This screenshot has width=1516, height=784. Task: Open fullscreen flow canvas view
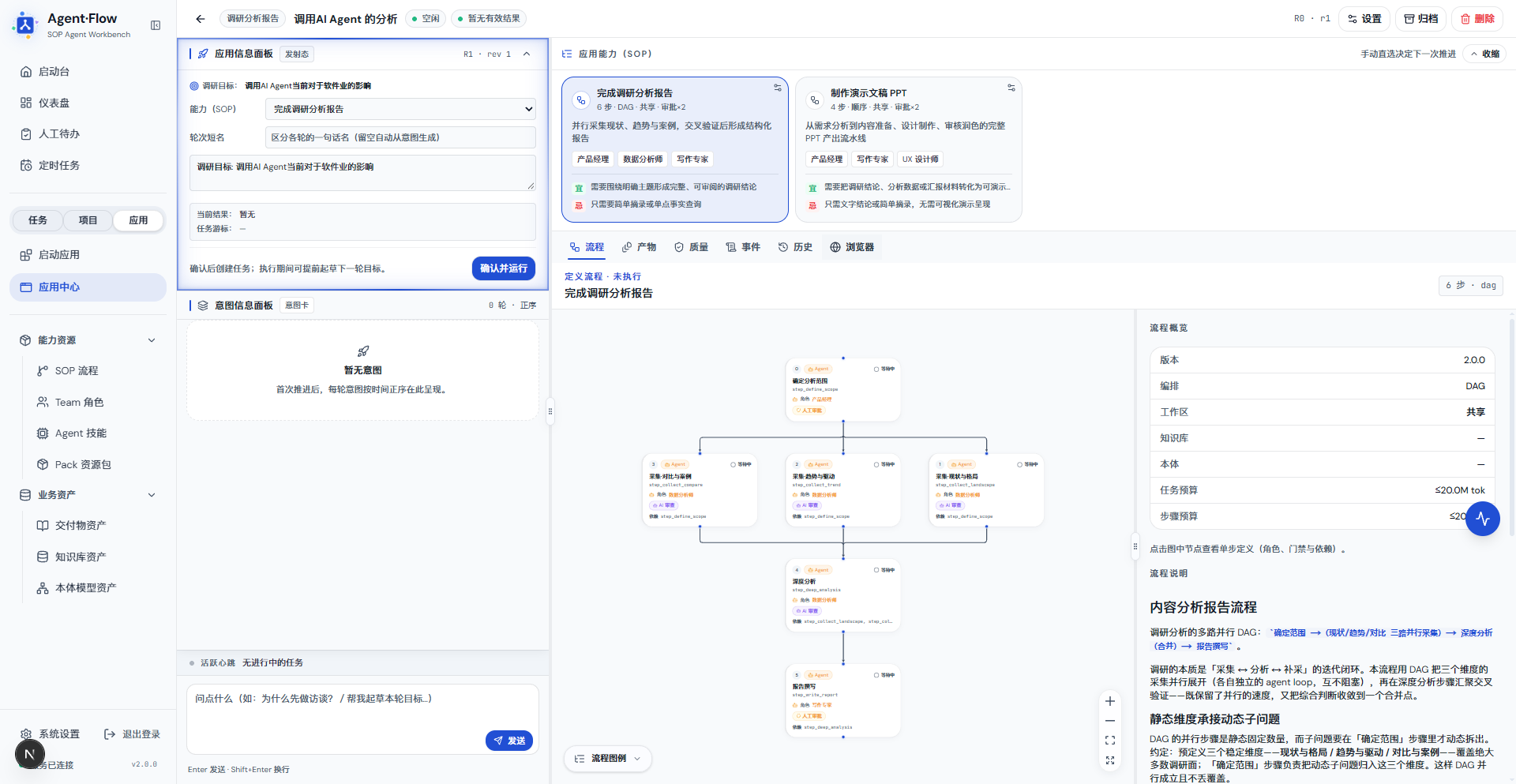(1109, 760)
